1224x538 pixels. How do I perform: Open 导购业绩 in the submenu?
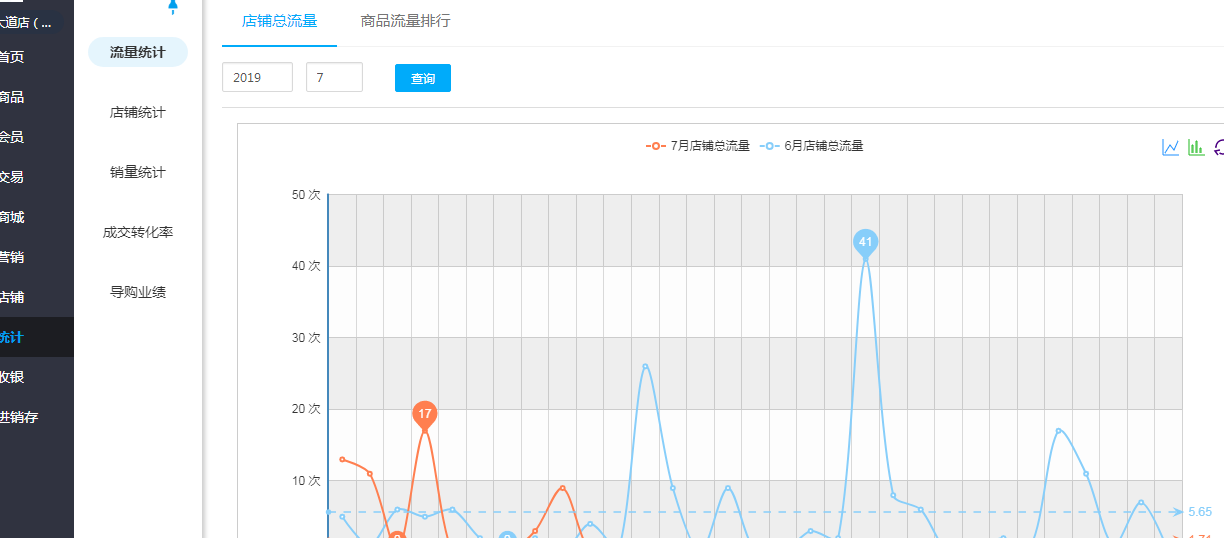tap(138, 292)
